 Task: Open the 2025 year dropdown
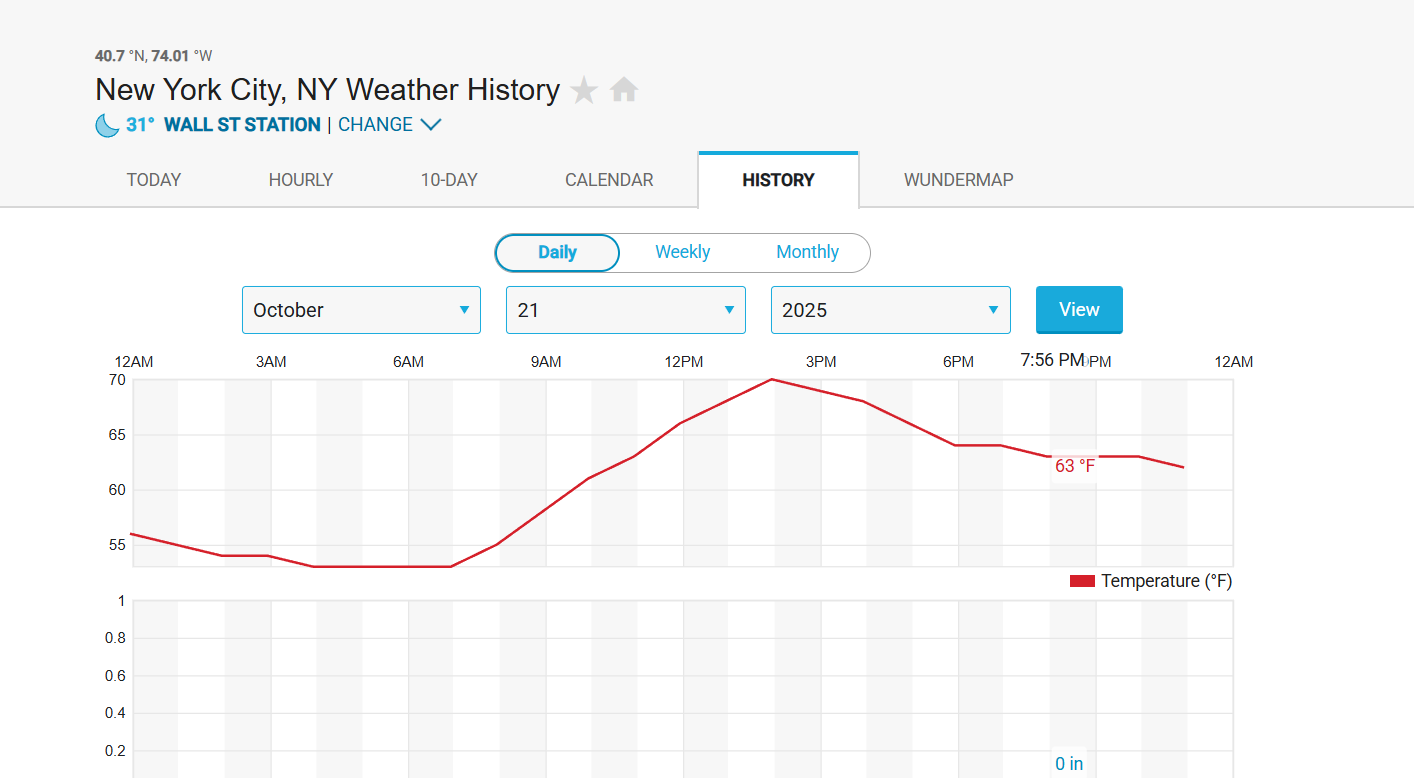[x=890, y=310]
